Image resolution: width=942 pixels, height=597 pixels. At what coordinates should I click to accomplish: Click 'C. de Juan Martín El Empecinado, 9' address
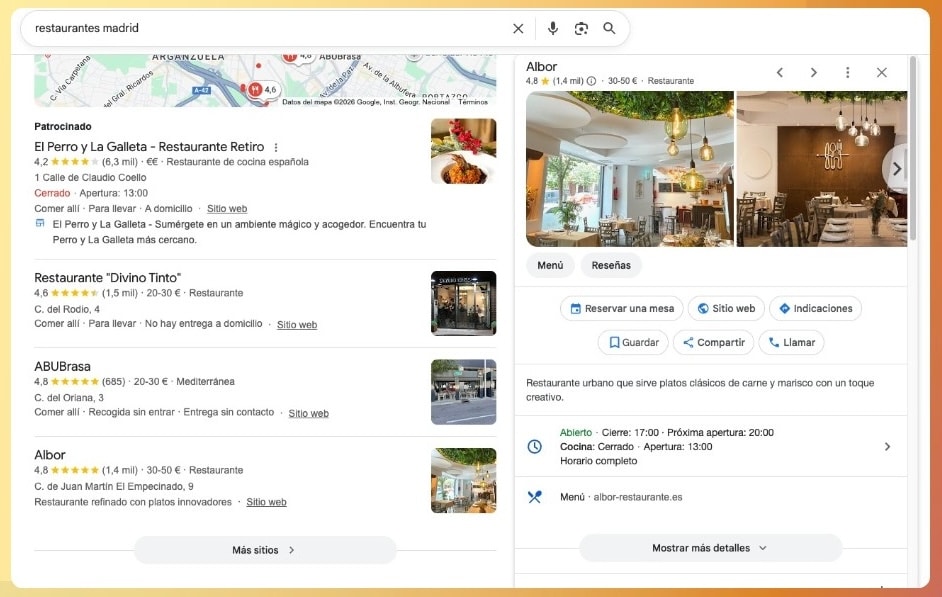(x=114, y=486)
